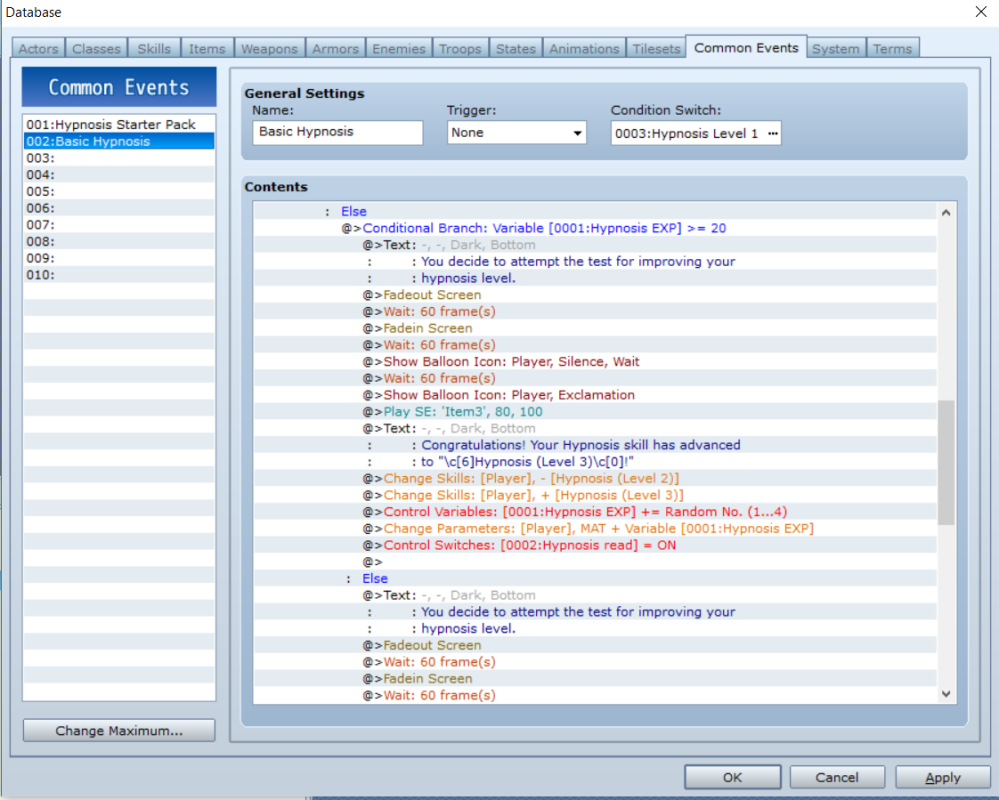Select empty common event slot 006
This screenshot has width=999, height=800.
[119, 208]
